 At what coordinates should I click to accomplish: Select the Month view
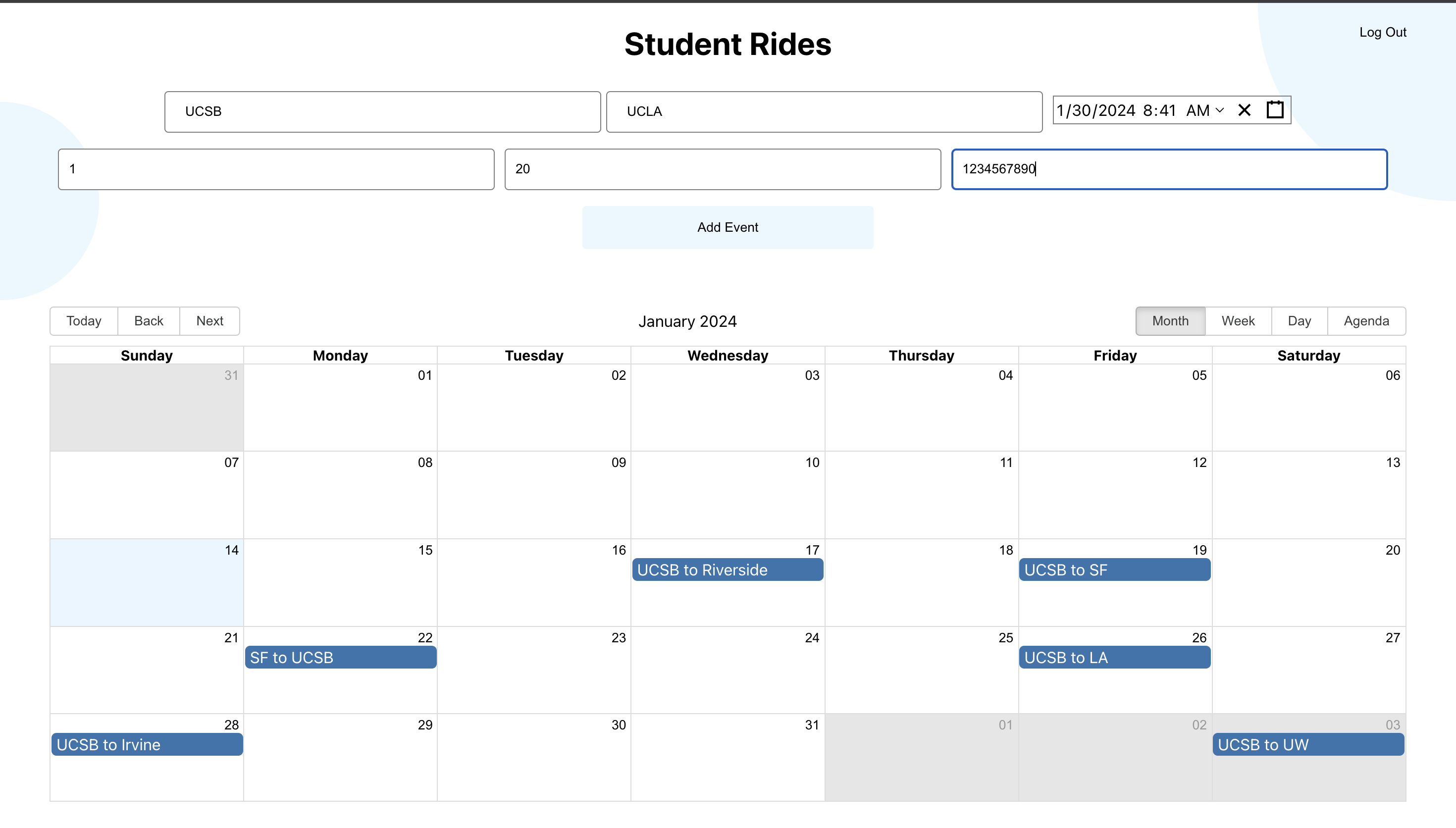coord(1170,321)
